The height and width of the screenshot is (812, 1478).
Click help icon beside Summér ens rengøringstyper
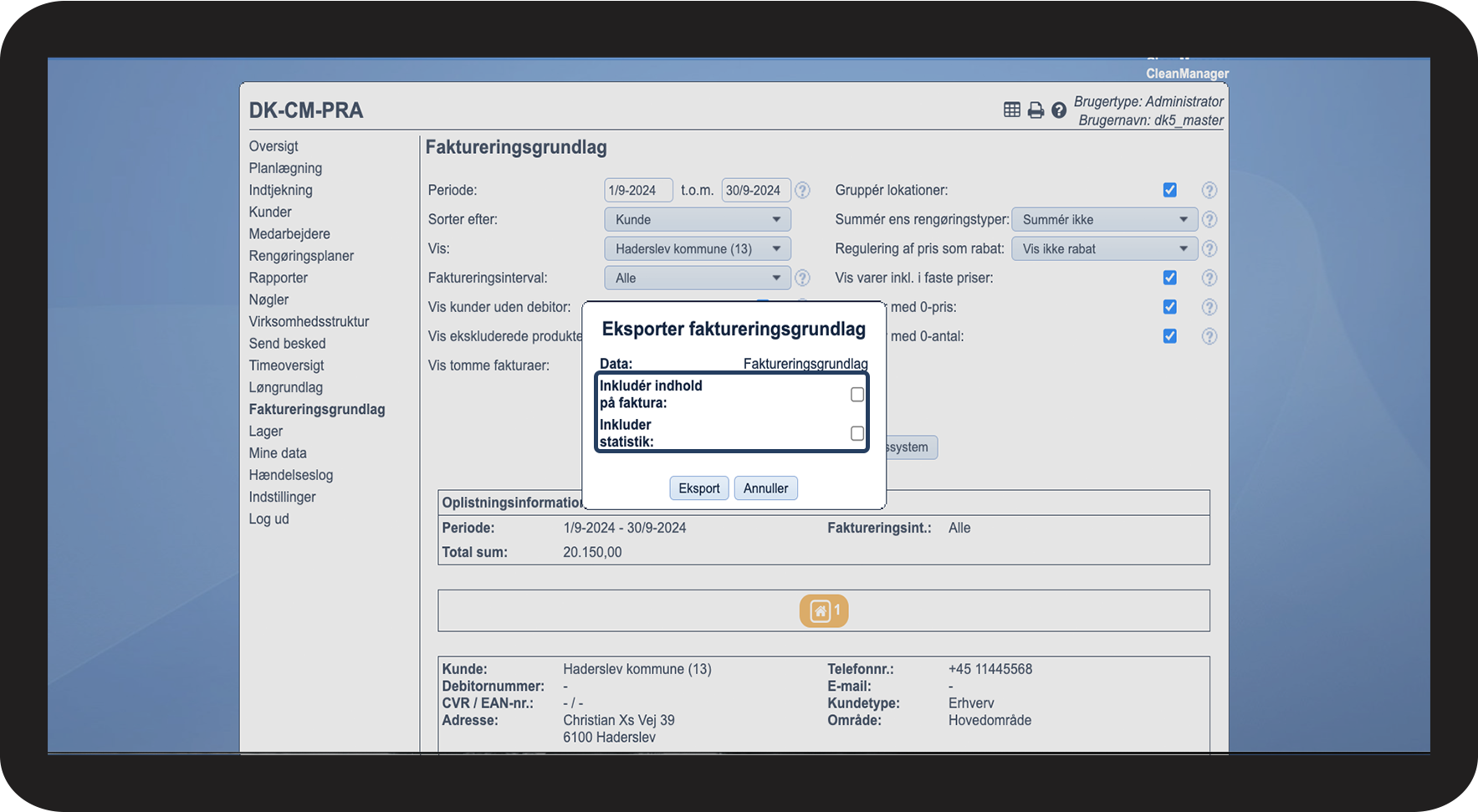pos(1209,220)
